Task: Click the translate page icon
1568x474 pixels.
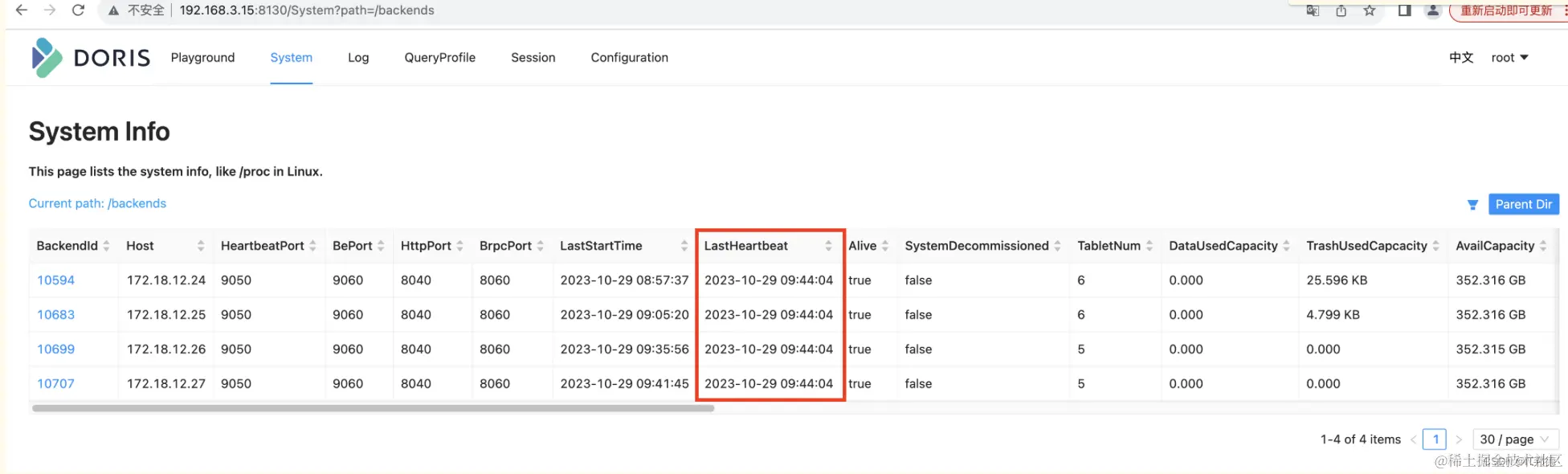Action: [1313, 10]
